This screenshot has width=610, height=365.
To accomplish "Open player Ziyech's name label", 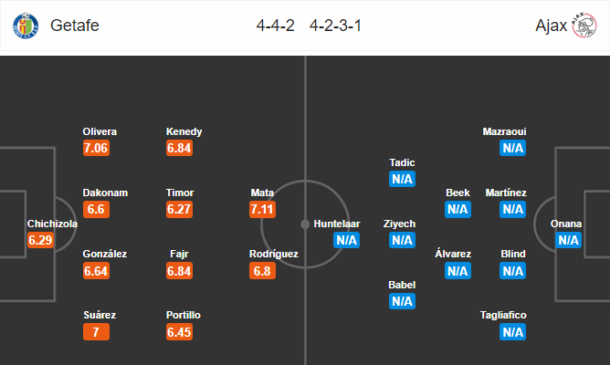I will click(399, 224).
